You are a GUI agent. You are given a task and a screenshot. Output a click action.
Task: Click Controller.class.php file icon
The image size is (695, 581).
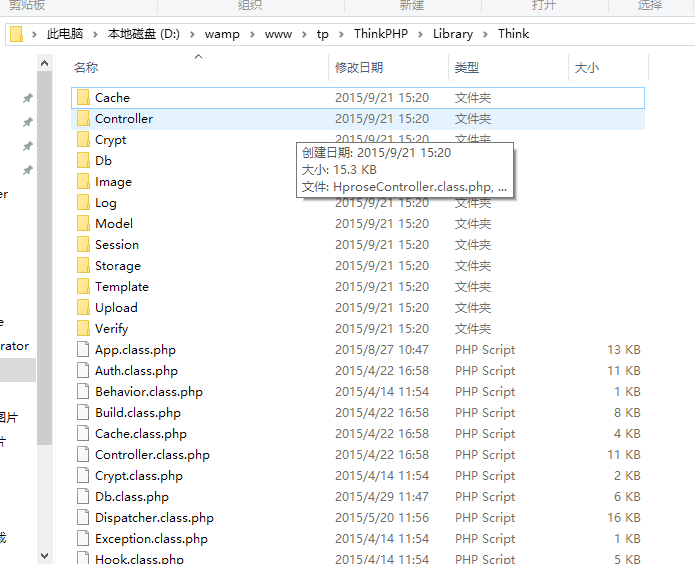(83, 455)
